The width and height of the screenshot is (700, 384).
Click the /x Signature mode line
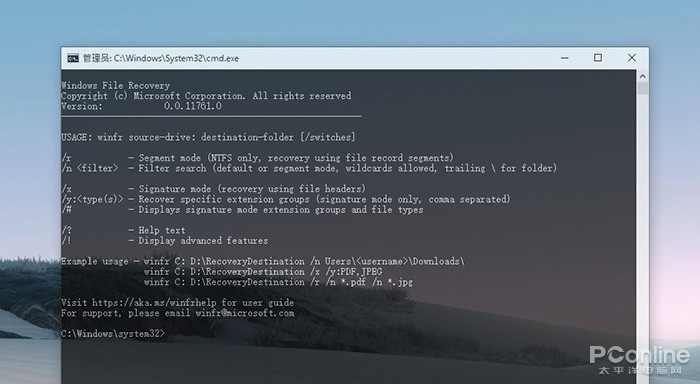(x=213, y=189)
